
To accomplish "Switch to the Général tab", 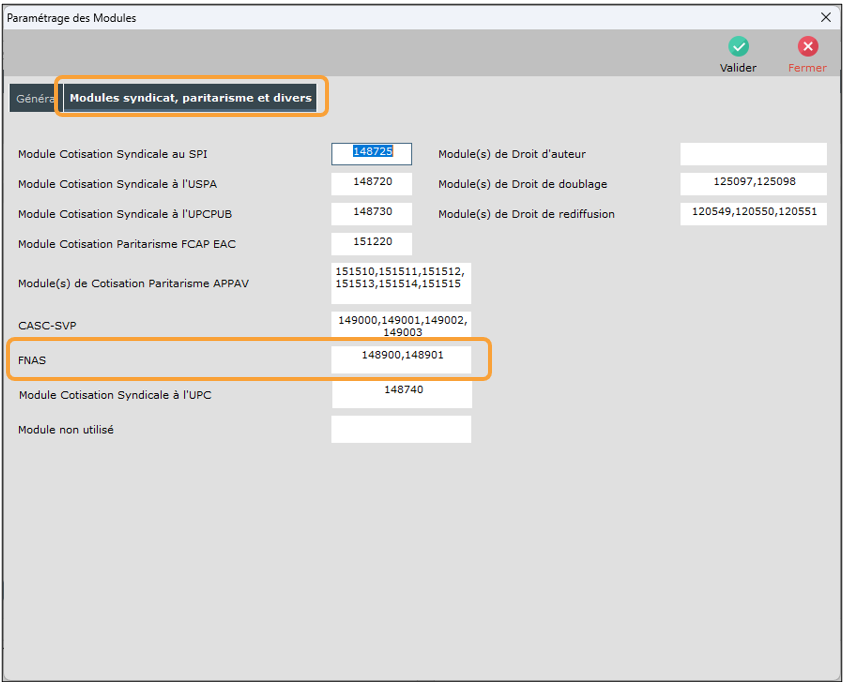I will (x=34, y=98).
